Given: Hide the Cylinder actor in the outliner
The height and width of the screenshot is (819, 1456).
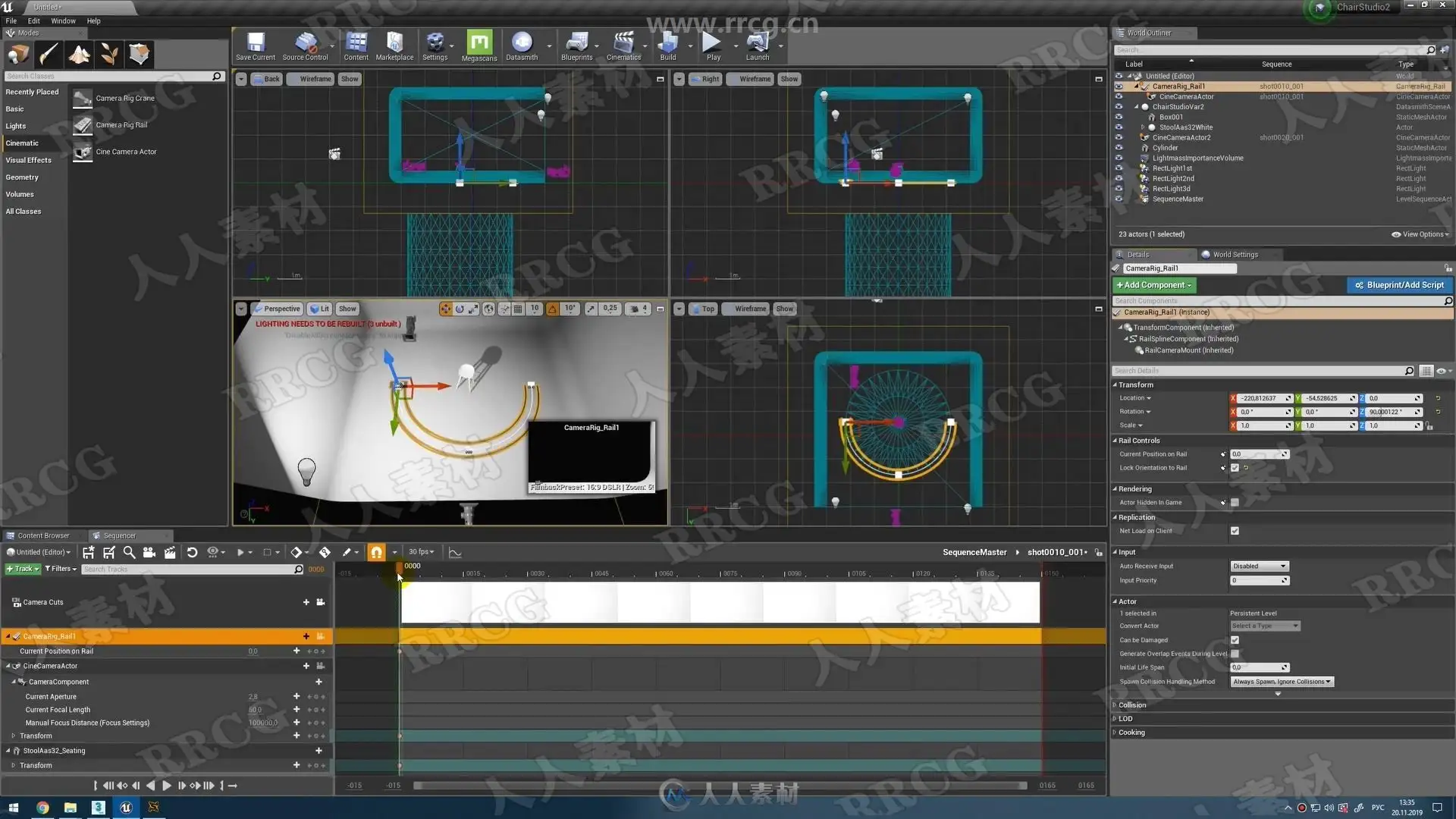Looking at the screenshot, I should (x=1119, y=148).
